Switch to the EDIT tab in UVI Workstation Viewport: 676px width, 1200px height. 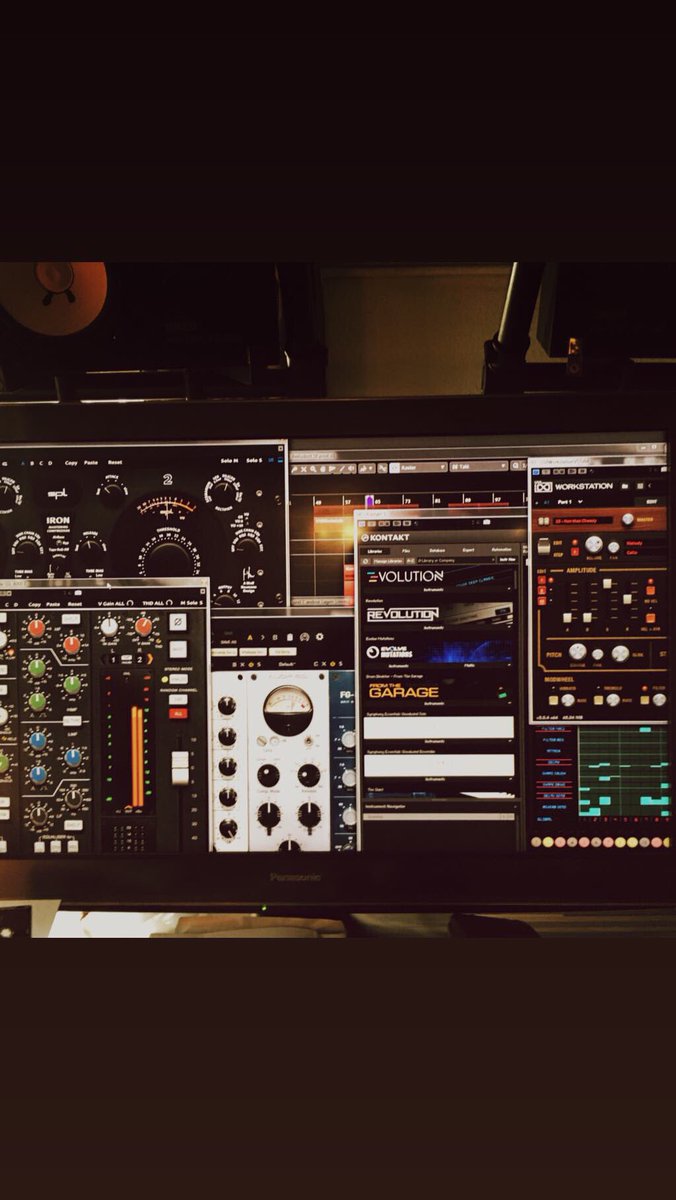[651, 501]
